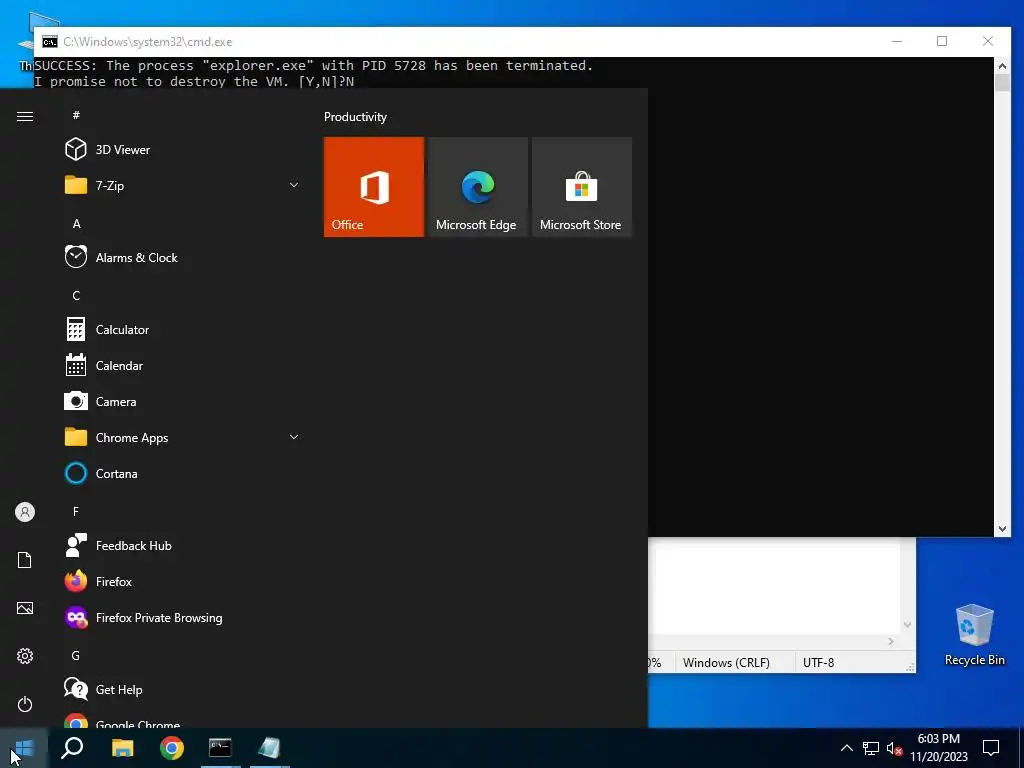The image size is (1024, 768).
Task: Open Feedback Hub app
Action: click(183, 545)
